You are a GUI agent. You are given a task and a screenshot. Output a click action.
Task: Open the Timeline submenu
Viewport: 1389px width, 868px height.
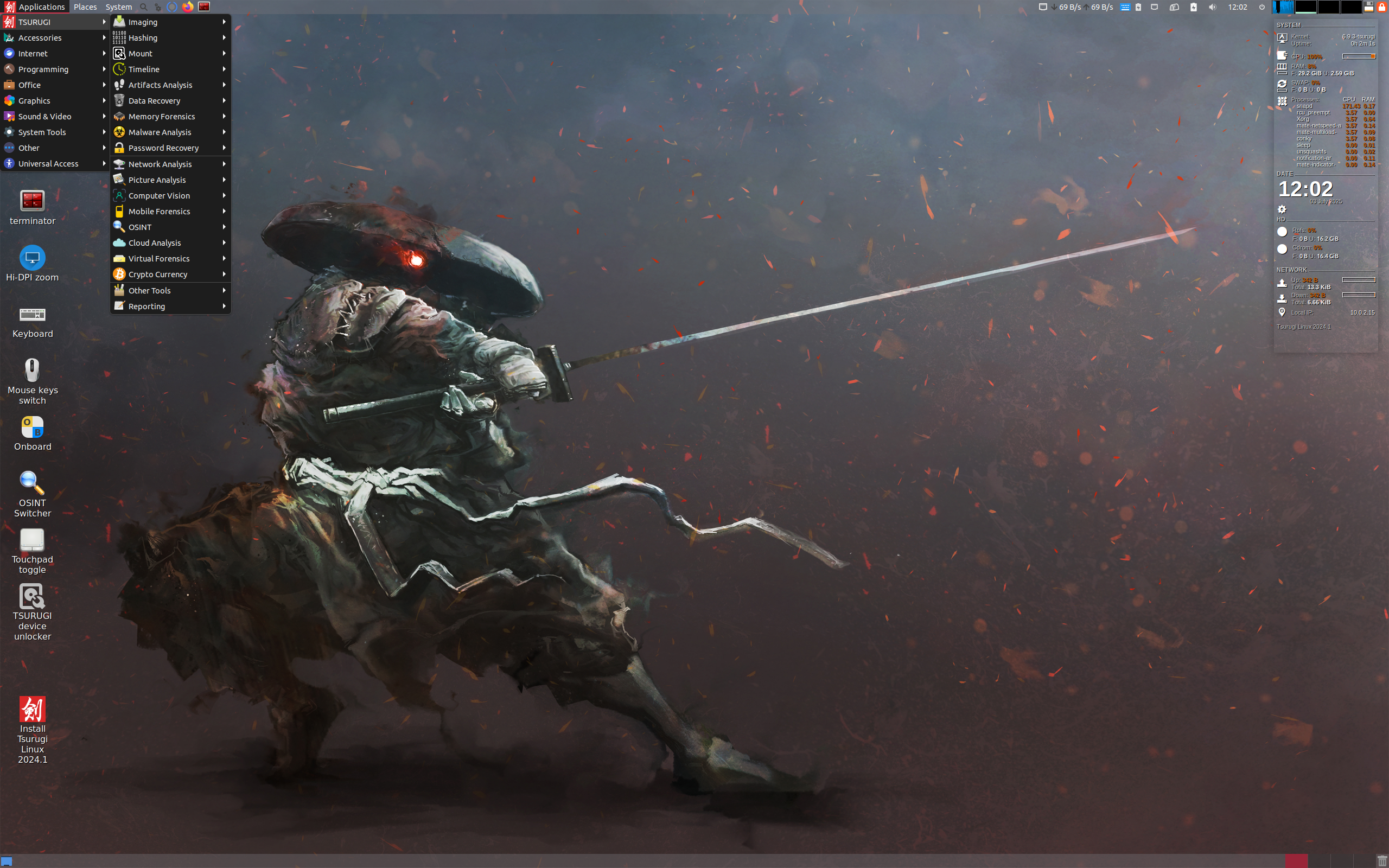click(170, 69)
